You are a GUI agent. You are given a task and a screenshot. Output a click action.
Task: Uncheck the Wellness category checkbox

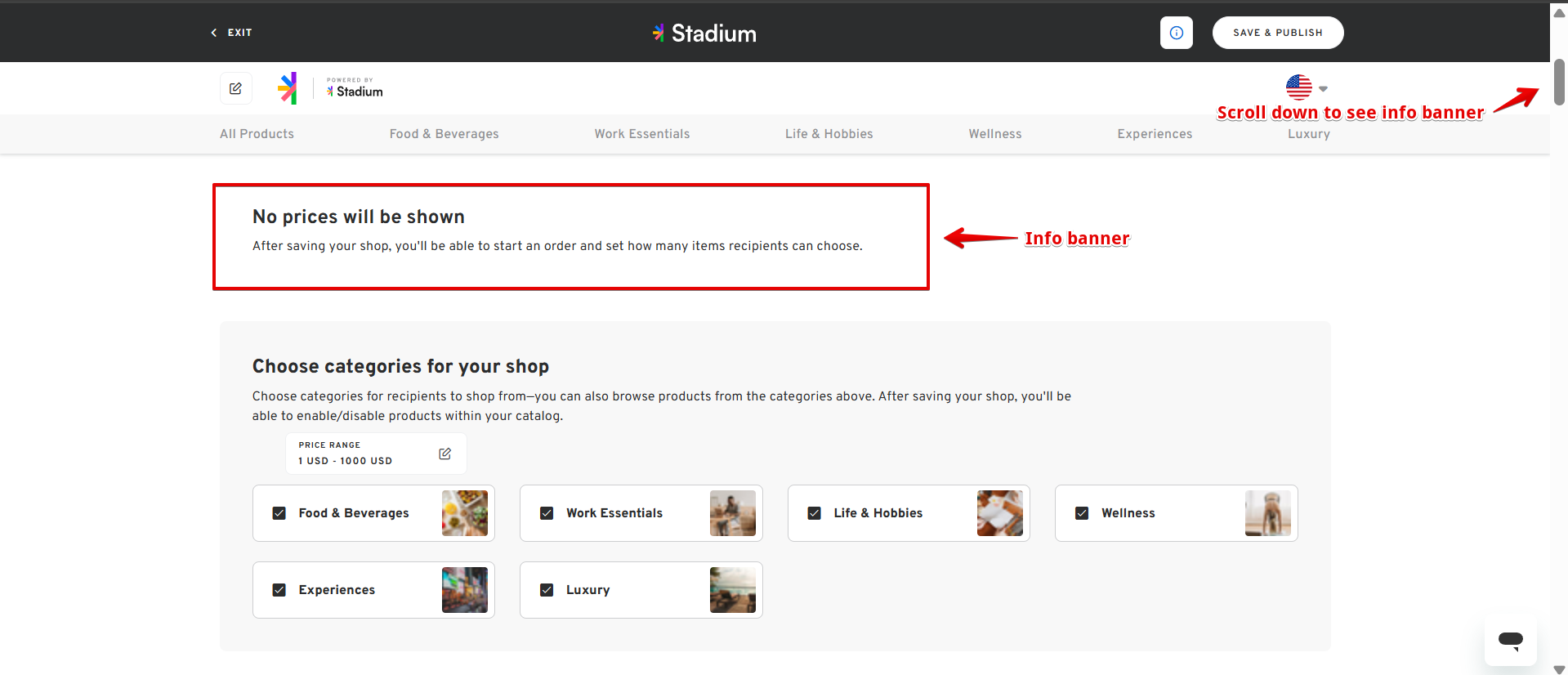1082,513
